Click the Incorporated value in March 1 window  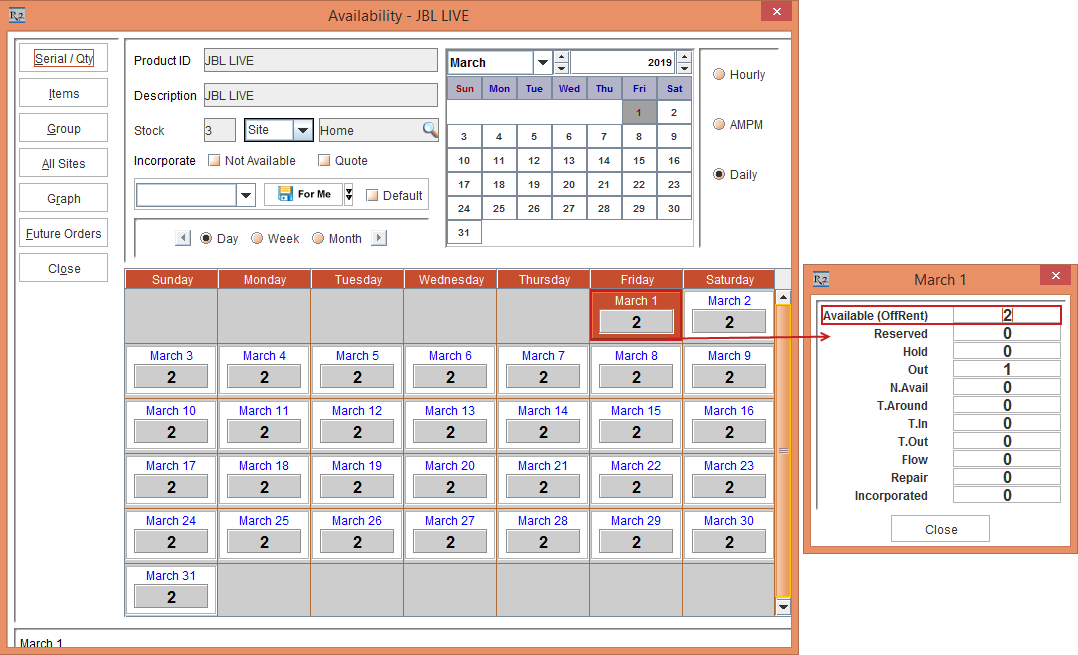[x=1006, y=495]
